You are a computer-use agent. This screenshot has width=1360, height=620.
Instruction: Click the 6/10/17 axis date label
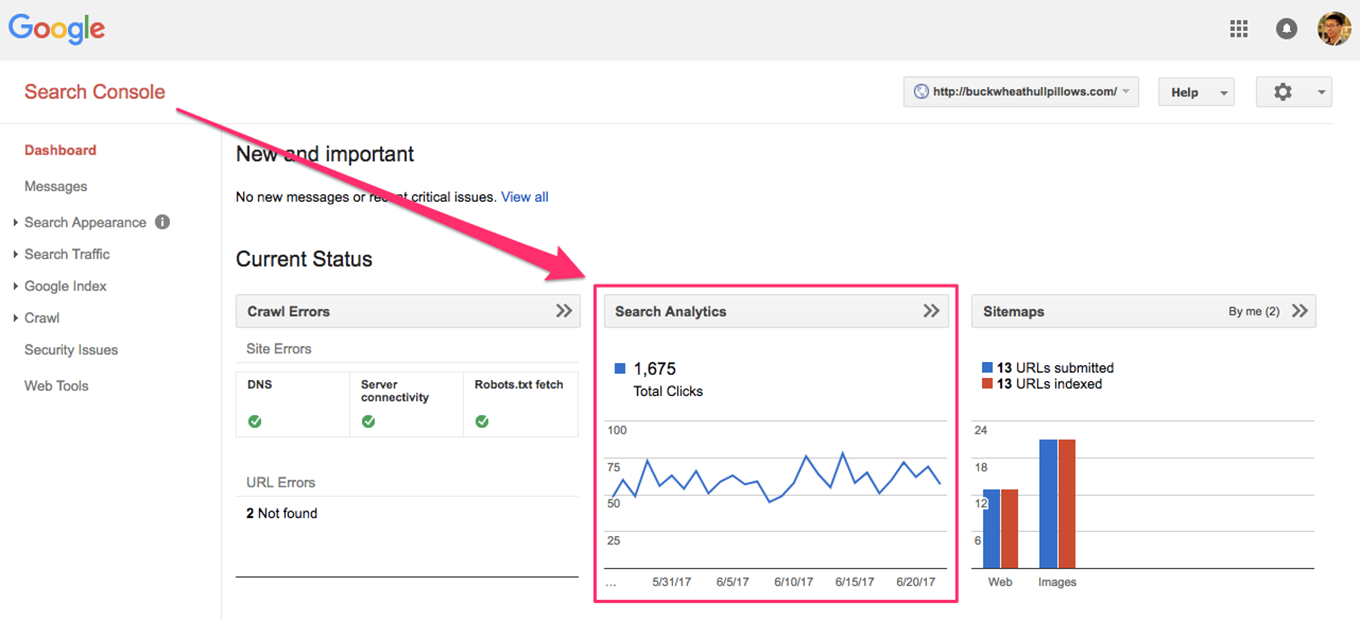[x=796, y=582]
